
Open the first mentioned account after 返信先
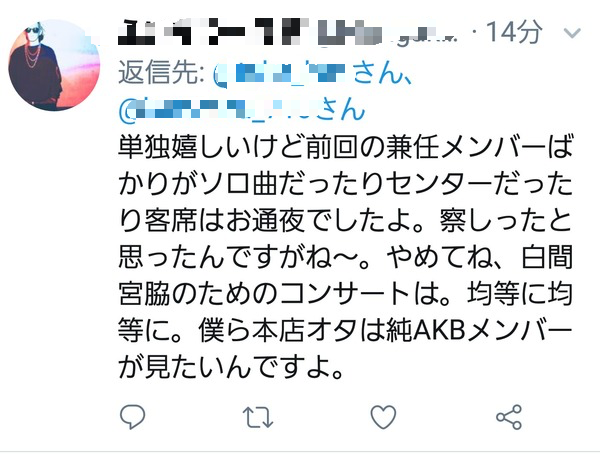[x=280, y=72]
